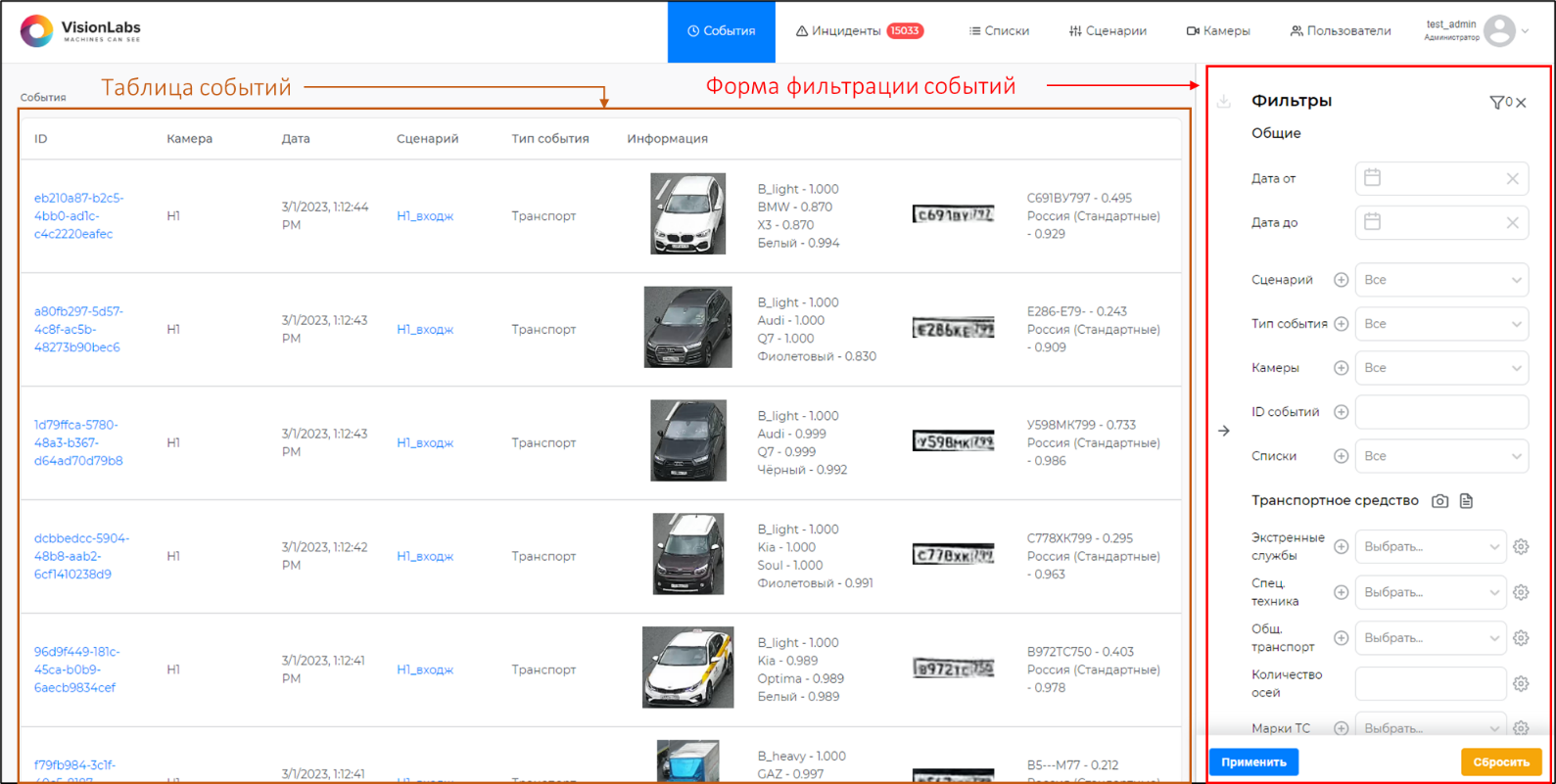Click plus icon next to Спец. техника
Viewport: 1556px width, 784px height.
pos(1342,592)
